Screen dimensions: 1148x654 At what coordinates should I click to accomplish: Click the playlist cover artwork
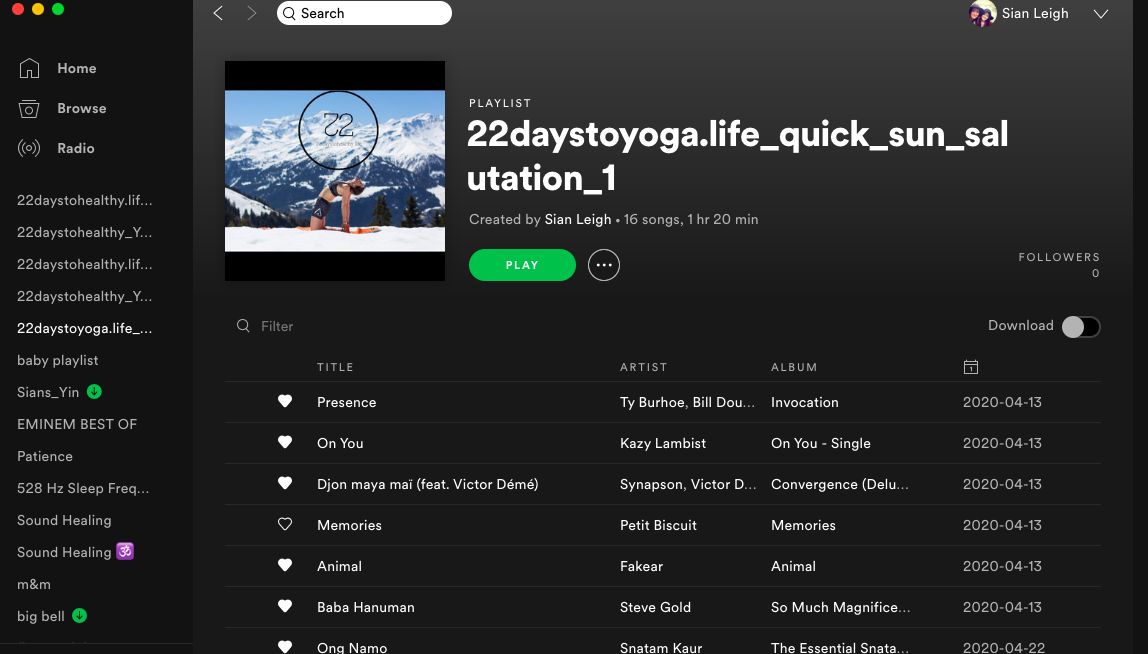pyautogui.click(x=335, y=171)
